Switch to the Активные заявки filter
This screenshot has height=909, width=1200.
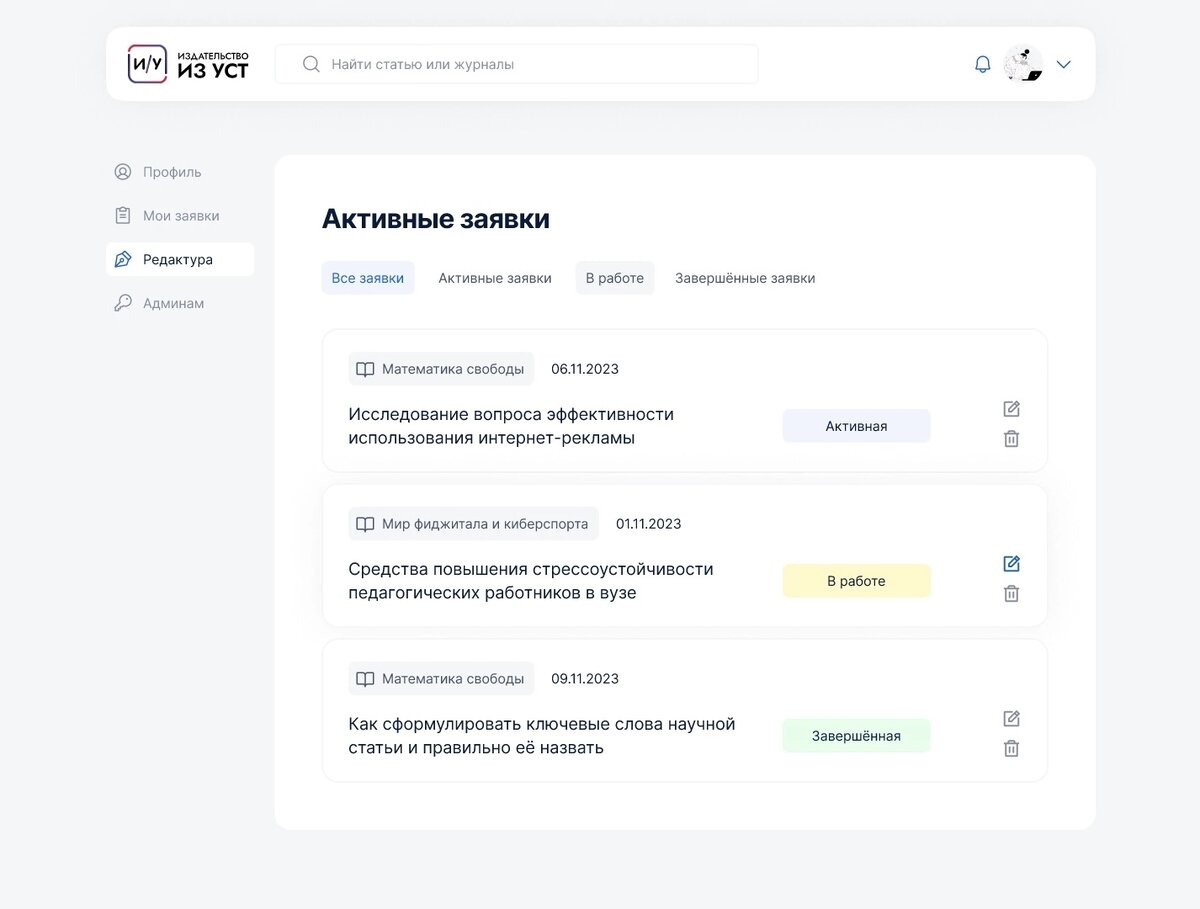click(495, 278)
